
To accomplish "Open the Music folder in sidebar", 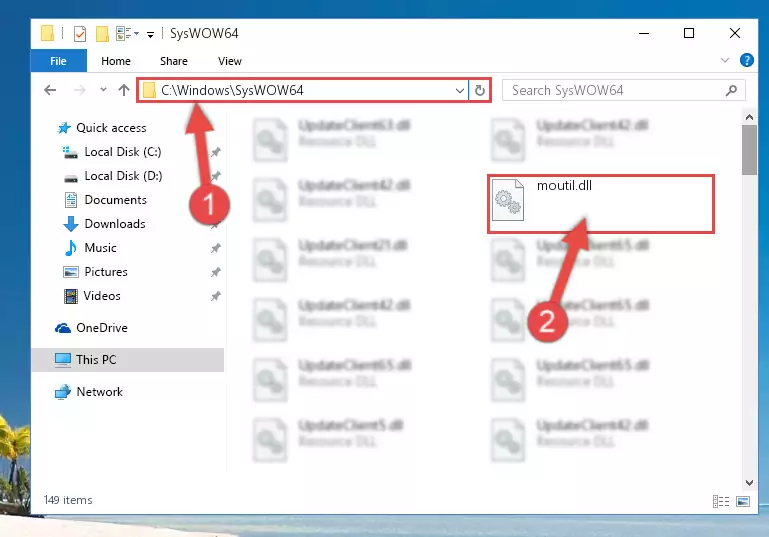I will coord(100,248).
